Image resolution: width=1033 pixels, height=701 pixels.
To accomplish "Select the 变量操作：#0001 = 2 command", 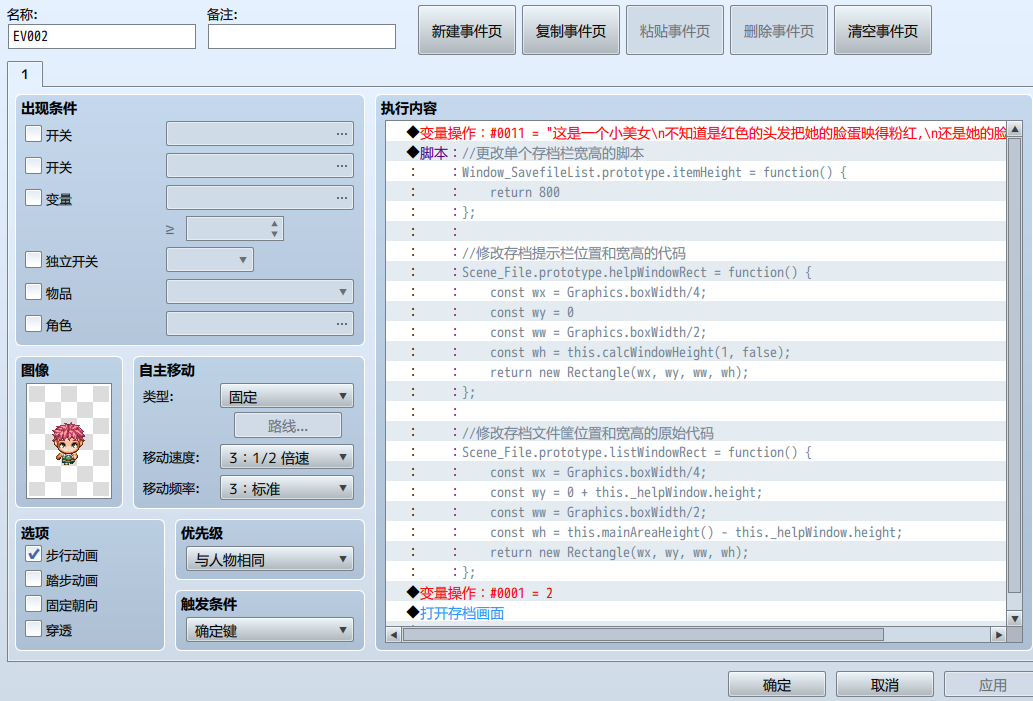I will [696, 593].
